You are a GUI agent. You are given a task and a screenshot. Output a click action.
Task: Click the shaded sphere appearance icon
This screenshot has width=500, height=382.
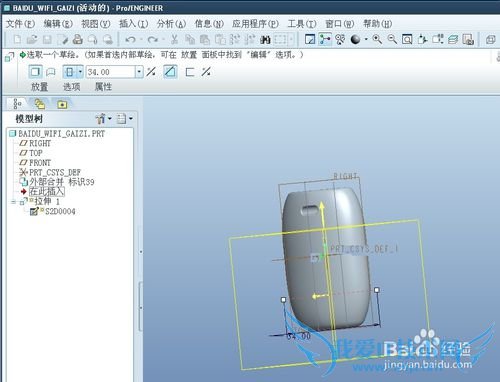356,40
